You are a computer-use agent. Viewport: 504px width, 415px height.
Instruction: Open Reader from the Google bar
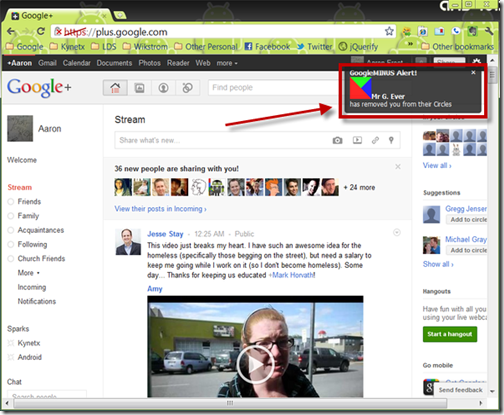coord(178,63)
